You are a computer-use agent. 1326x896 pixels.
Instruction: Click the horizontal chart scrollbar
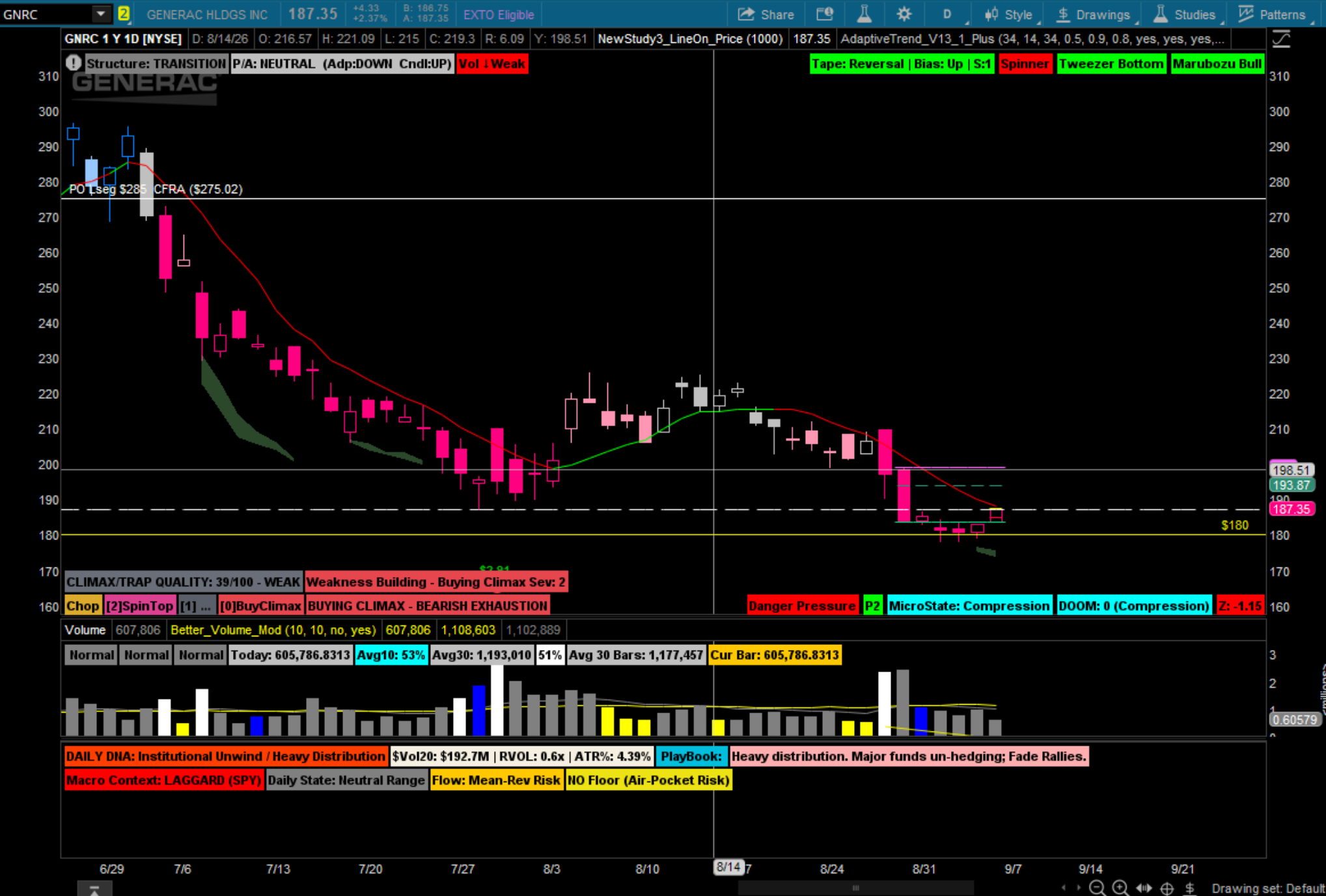tap(855, 888)
